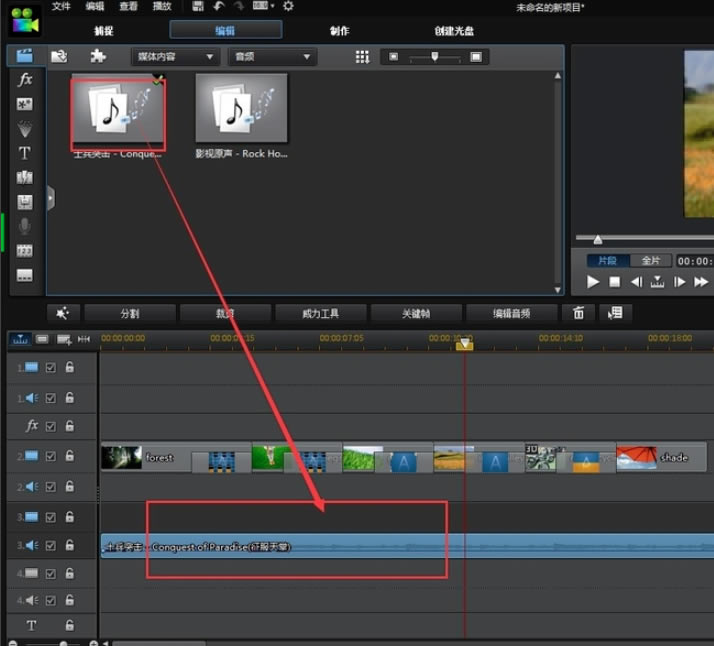The height and width of the screenshot is (646, 714).
Task: Click the trash delete icon in toolbar
Action: [578, 313]
